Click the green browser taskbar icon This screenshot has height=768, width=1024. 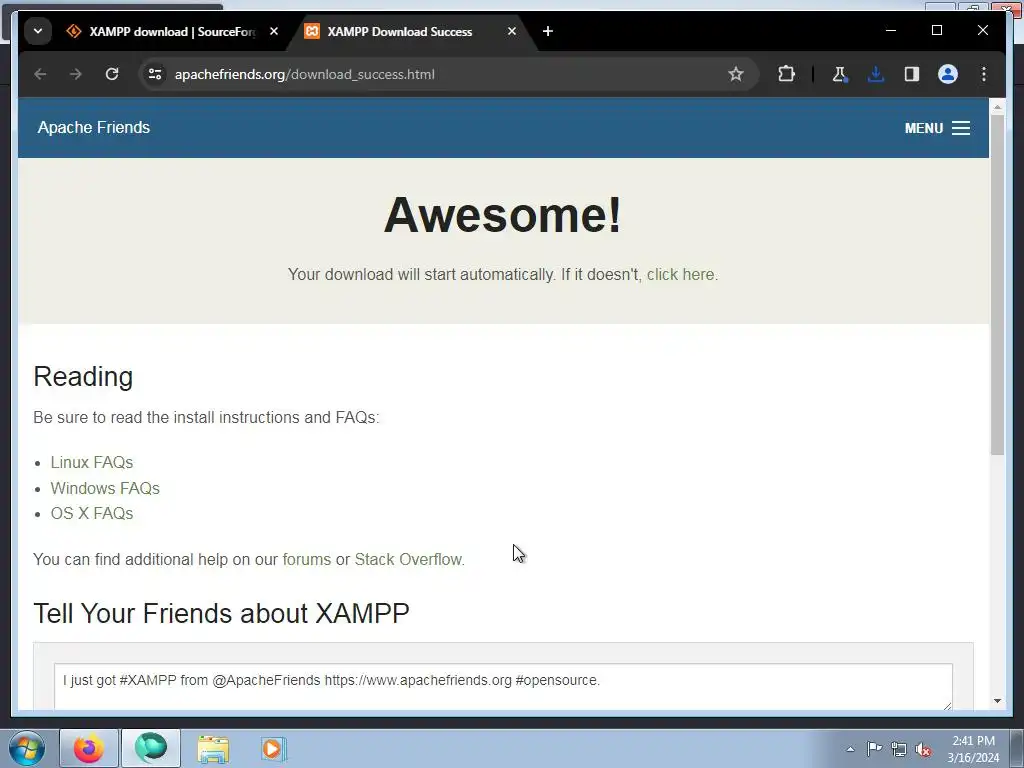[151, 748]
